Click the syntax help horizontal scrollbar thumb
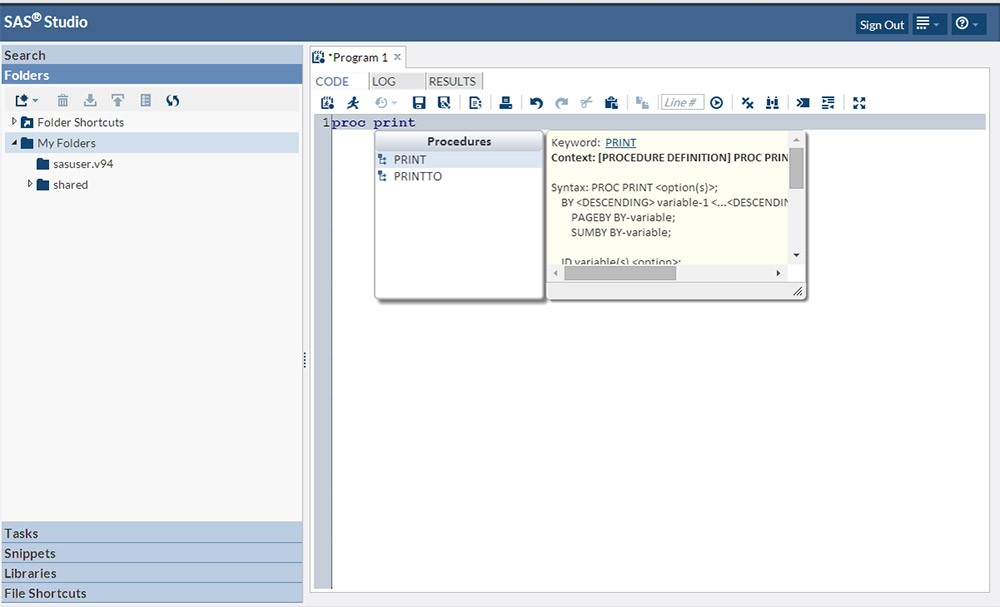This screenshot has width=1000, height=607. (x=620, y=273)
